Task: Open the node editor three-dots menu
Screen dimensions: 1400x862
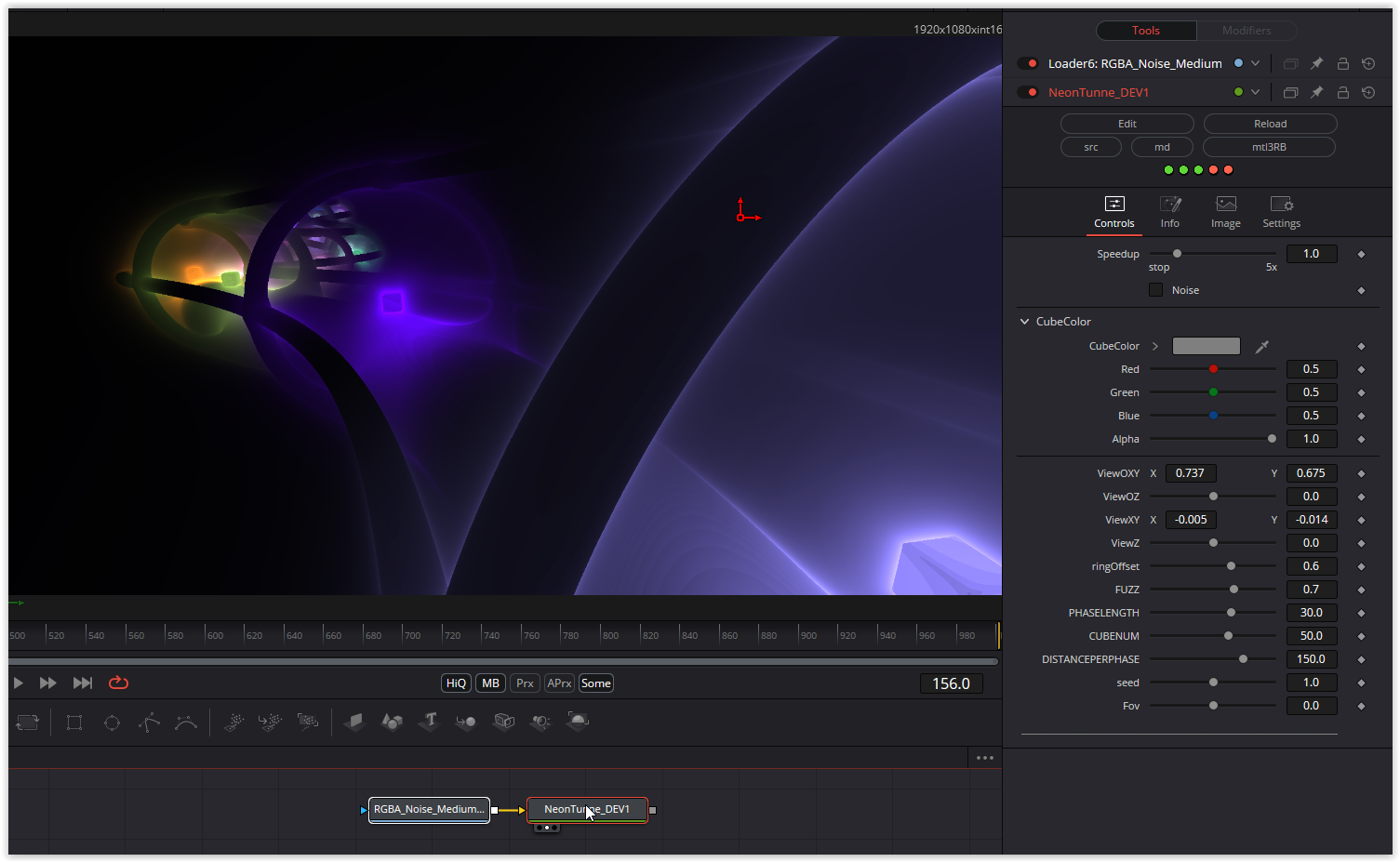Action: tap(985, 758)
